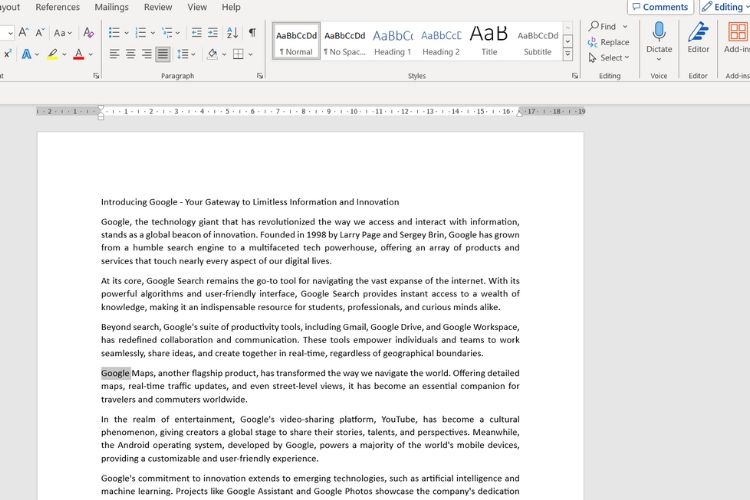
Task: Click the Shading paint bucket icon
Action: click(212, 54)
